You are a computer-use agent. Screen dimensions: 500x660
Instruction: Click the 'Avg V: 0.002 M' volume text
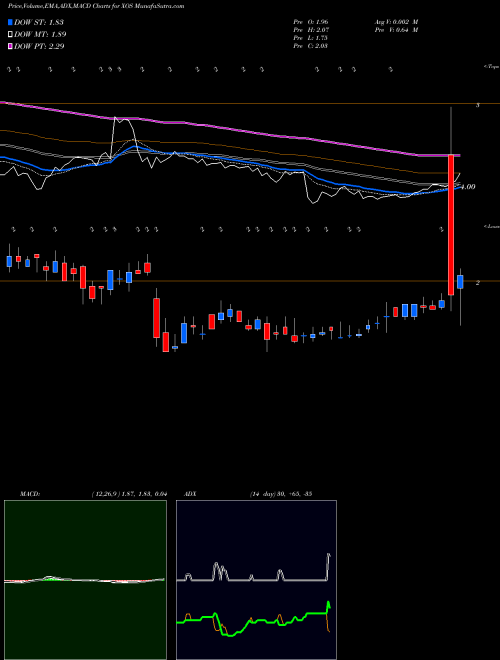click(396, 21)
